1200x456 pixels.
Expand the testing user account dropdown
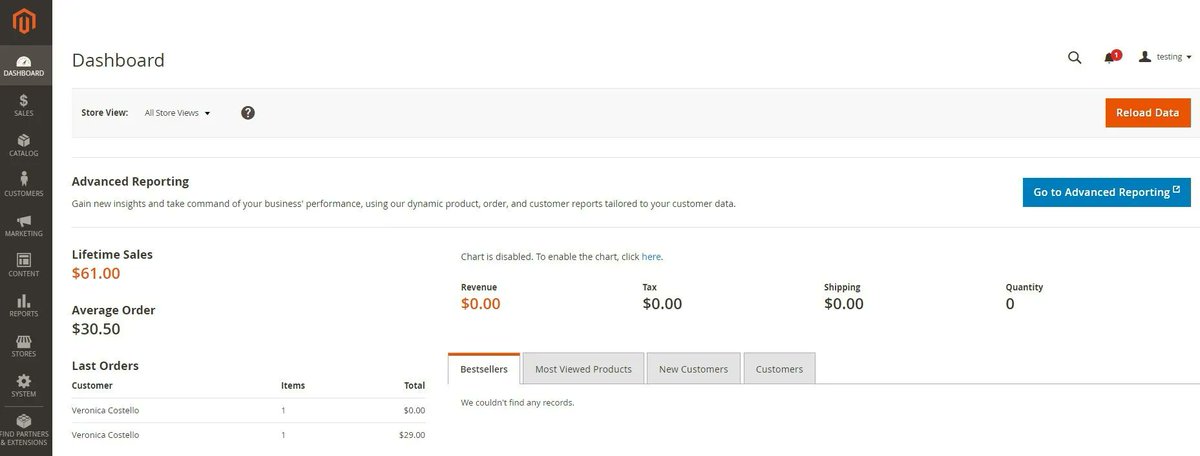click(1165, 57)
